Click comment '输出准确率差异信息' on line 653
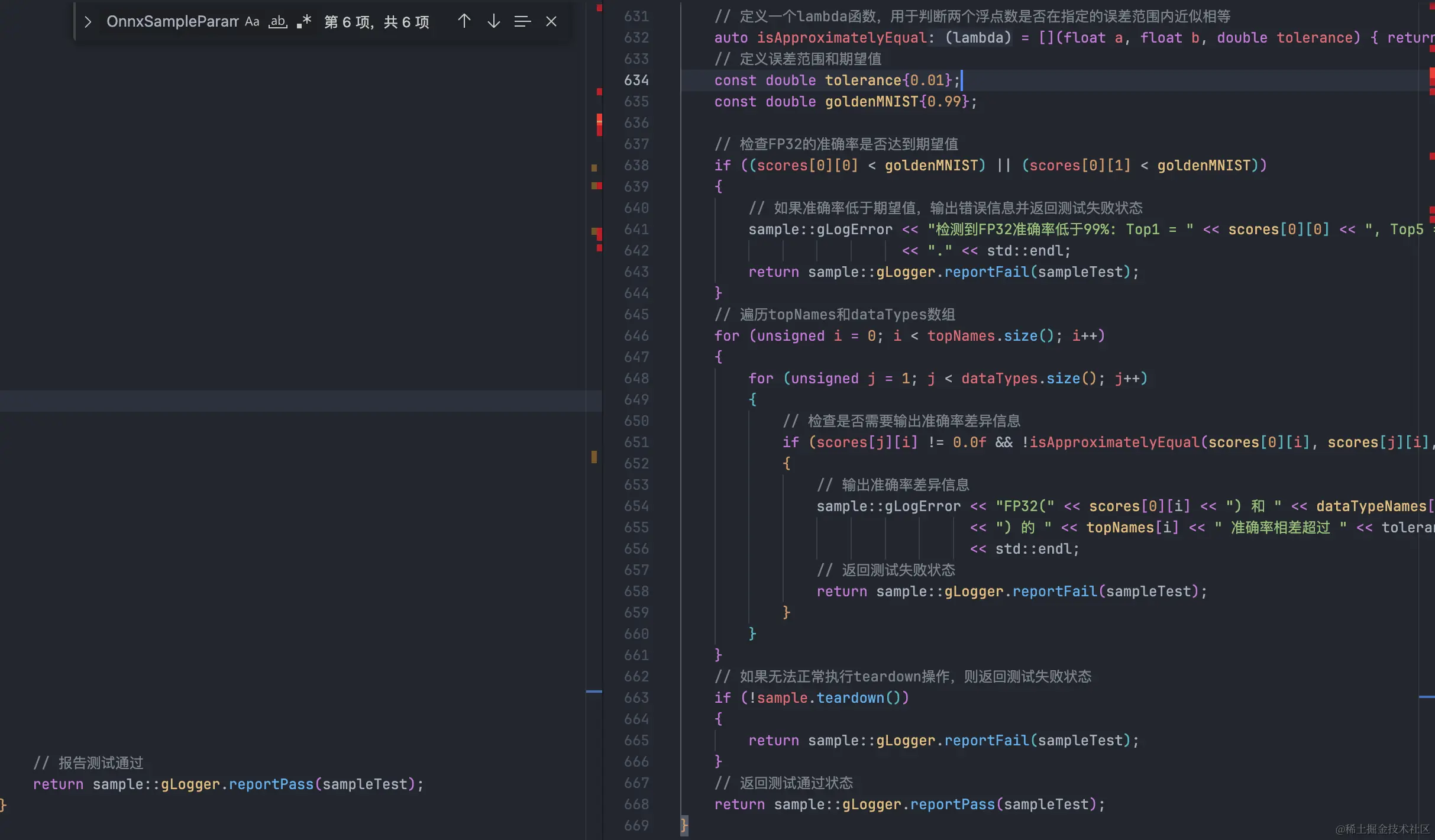The width and height of the screenshot is (1435, 840). click(x=906, y=484)
